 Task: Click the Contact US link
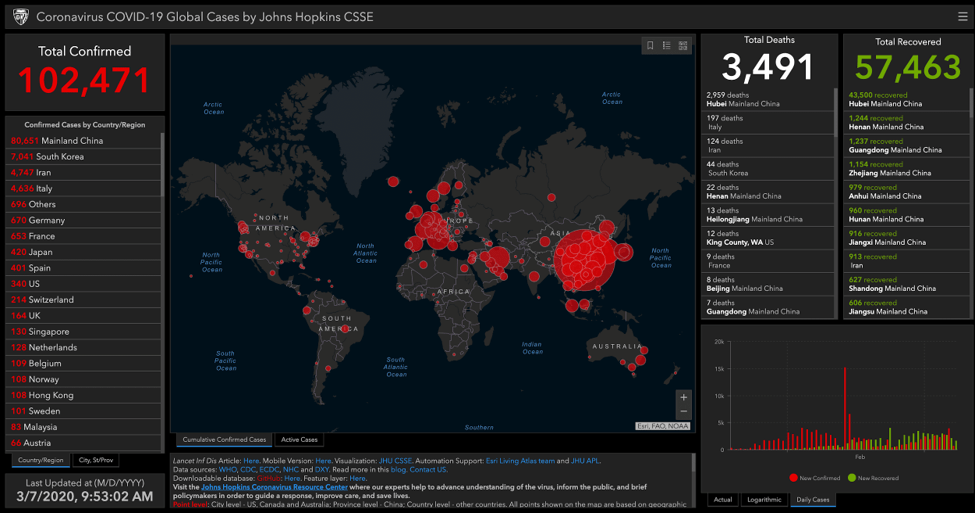(x=427, y=469)
